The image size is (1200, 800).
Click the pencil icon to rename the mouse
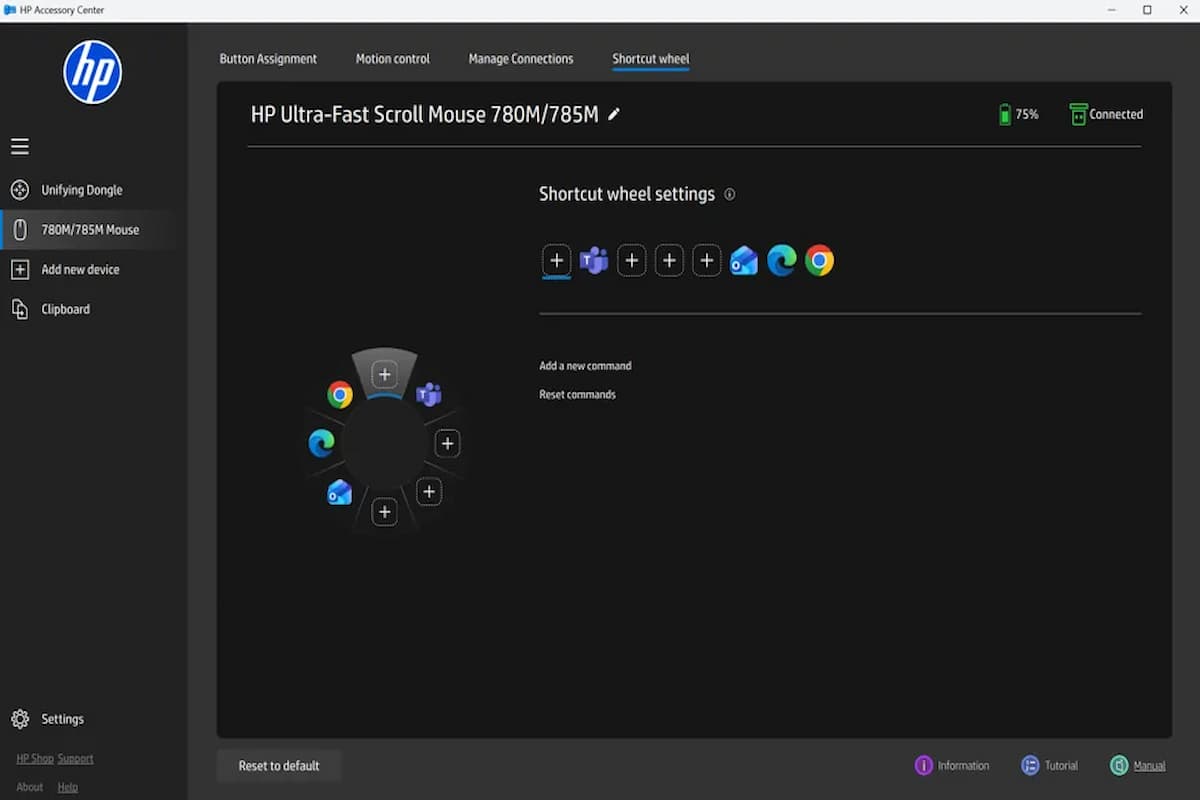pyautogui.click(x=614, y=114)
